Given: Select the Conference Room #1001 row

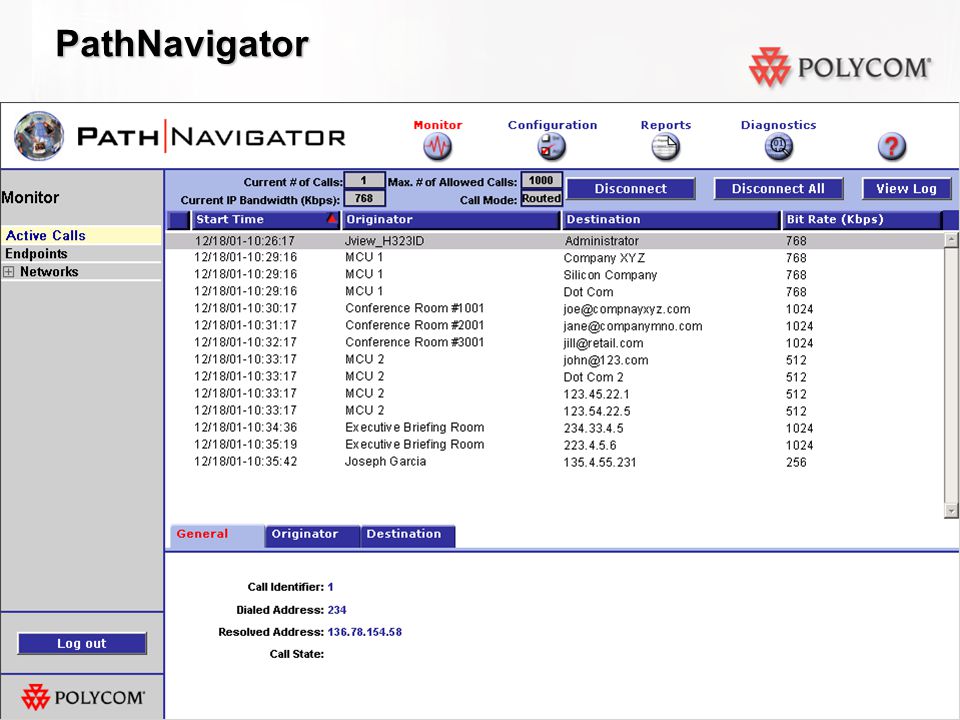Looking at the screenshot, I should pyautogui.click(x=555, y=309).
